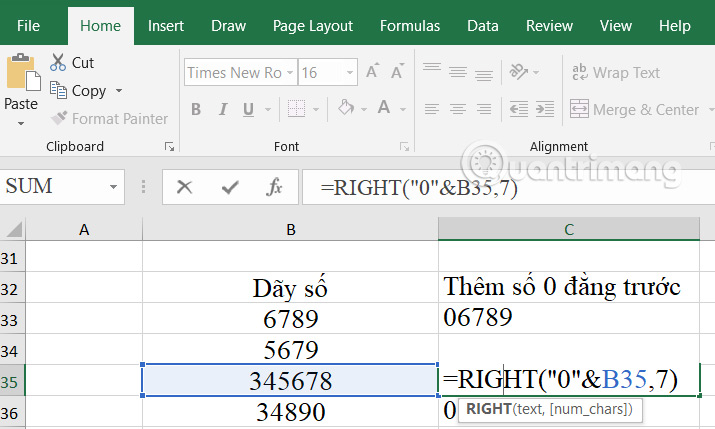Click the Format Painter brush icon
715x429 pixels.
pos(58,119)
